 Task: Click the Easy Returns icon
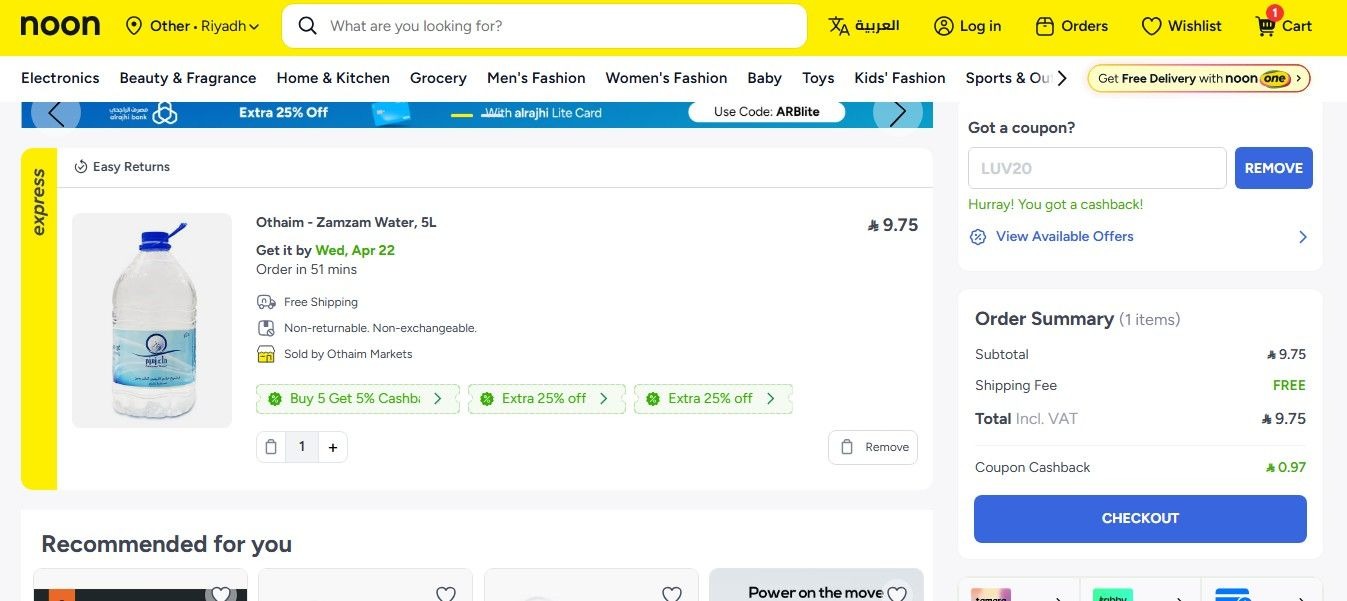point(81,167)
